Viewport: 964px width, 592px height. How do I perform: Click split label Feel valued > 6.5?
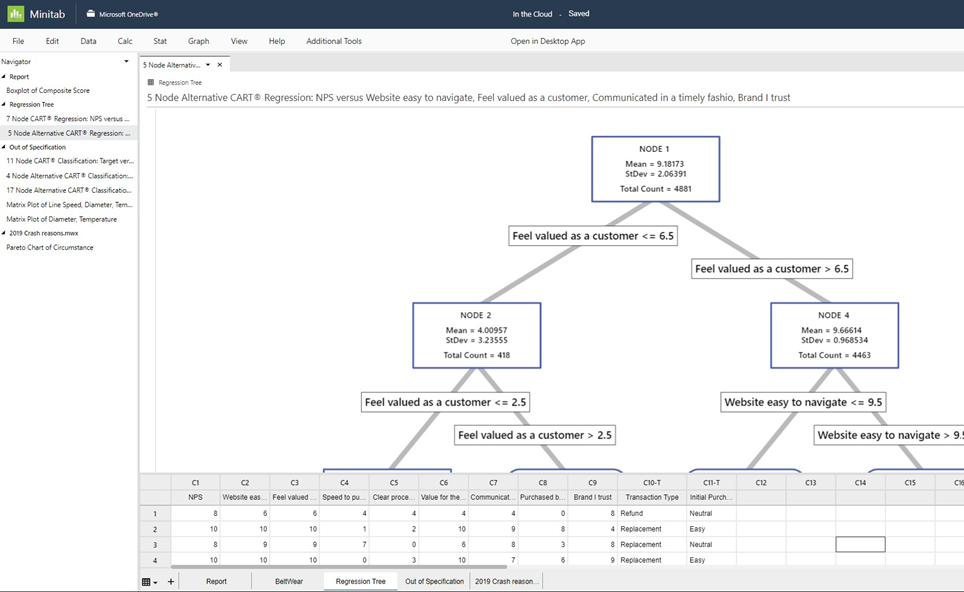coord(772,269)
